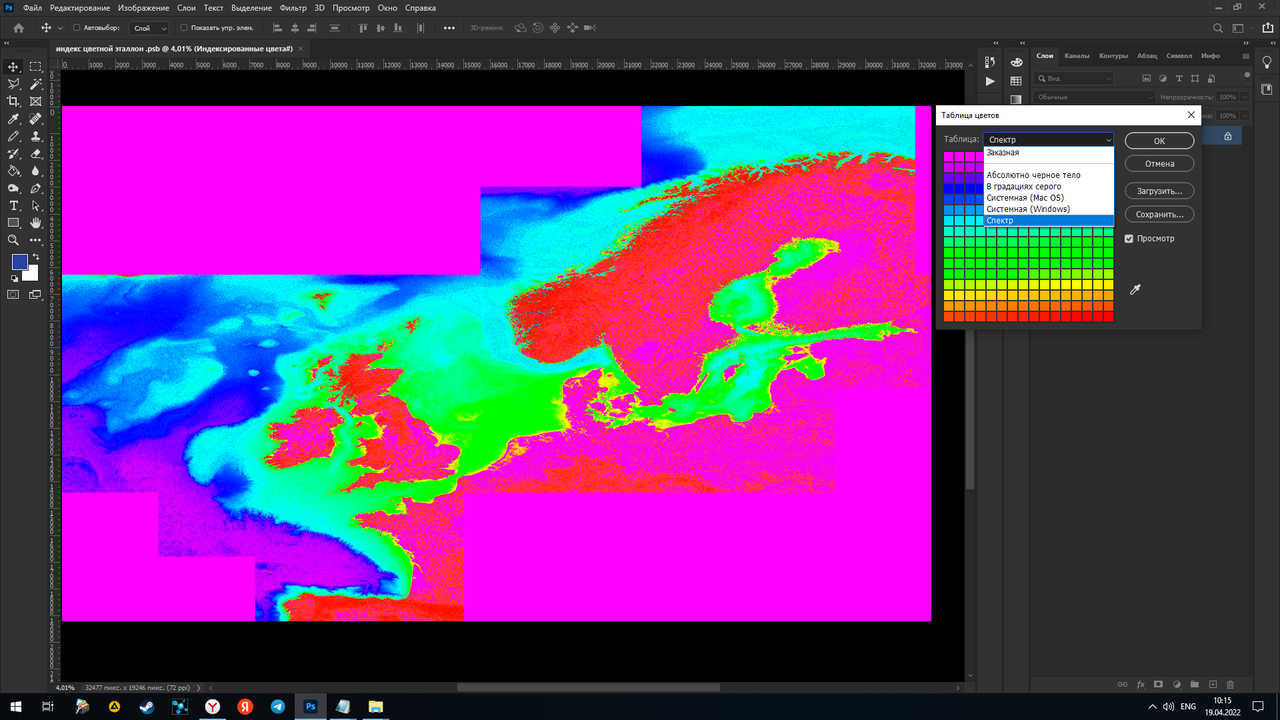Select the Zoom tool in left toolbar
Screen dimensions: 1280x720
[14, 240]
